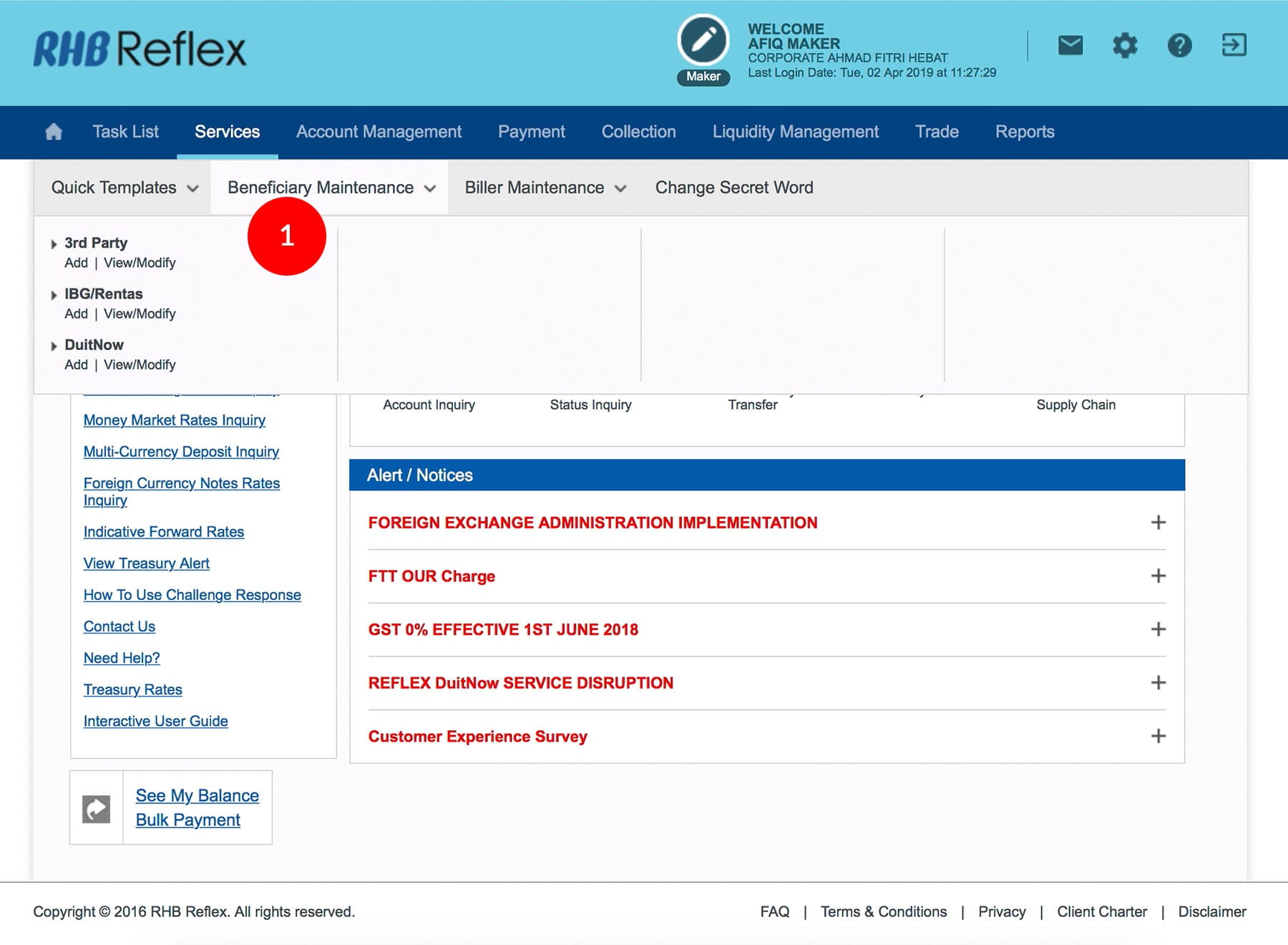Expand the Customer Experience Survey notice

[x=1158, y=736]
